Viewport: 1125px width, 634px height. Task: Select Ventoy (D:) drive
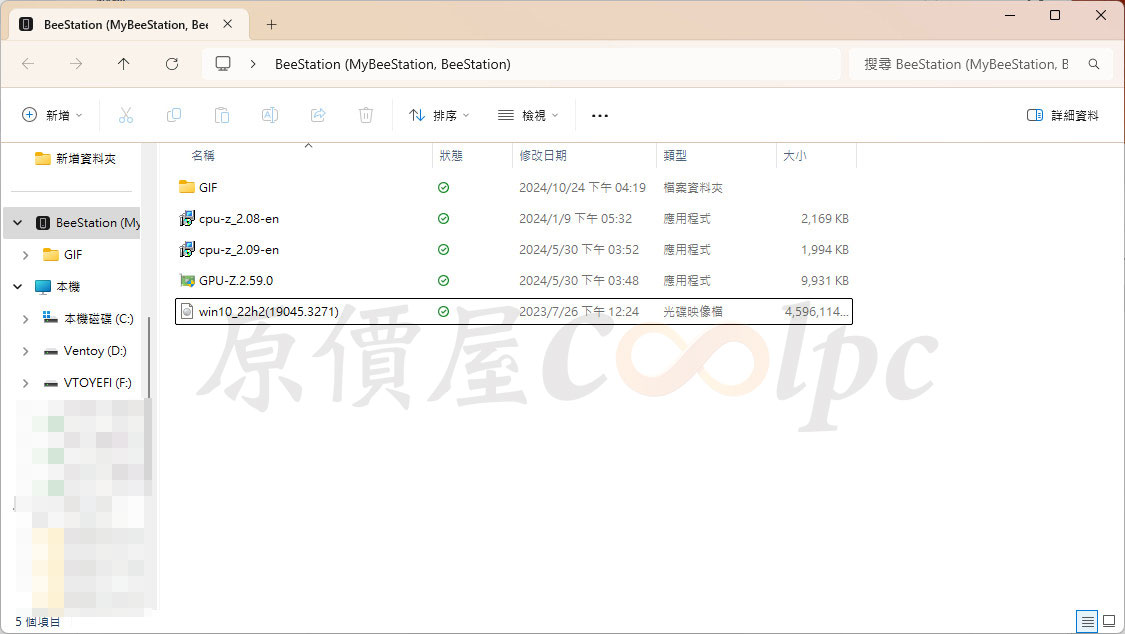click(x=85, y=351)
